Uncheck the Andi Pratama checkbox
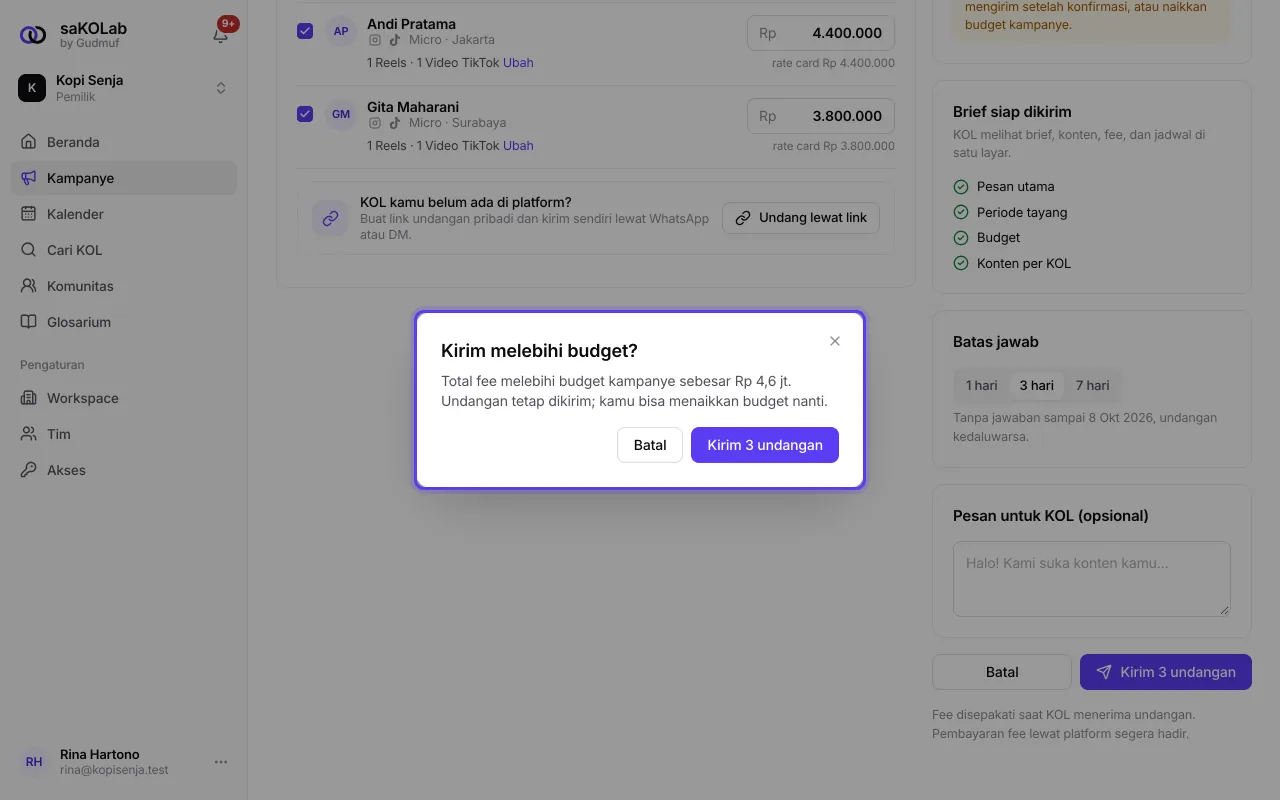 click(305, 31)
